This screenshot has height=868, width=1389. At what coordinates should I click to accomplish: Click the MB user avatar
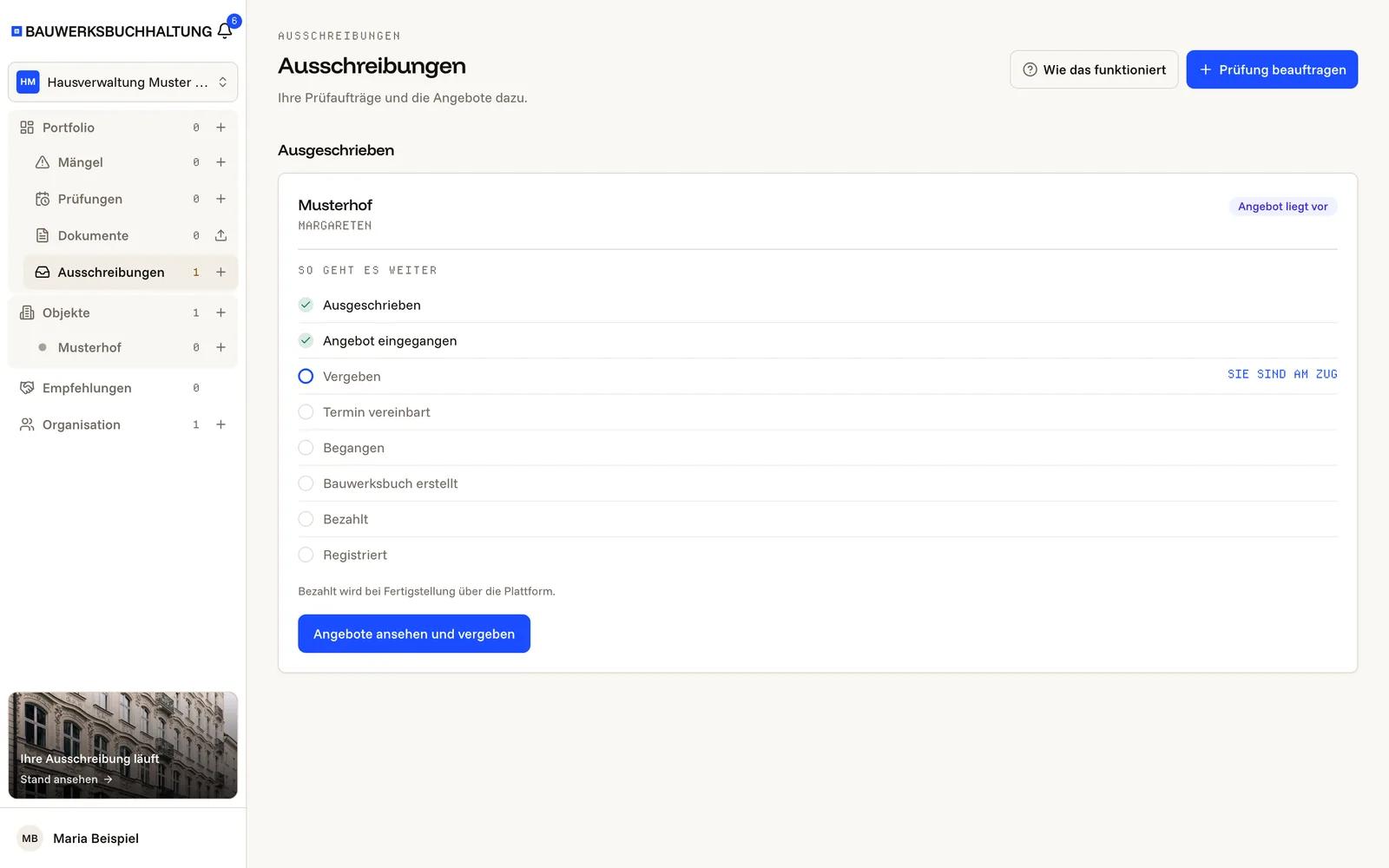pyautogui.click(x=30, y=838)
